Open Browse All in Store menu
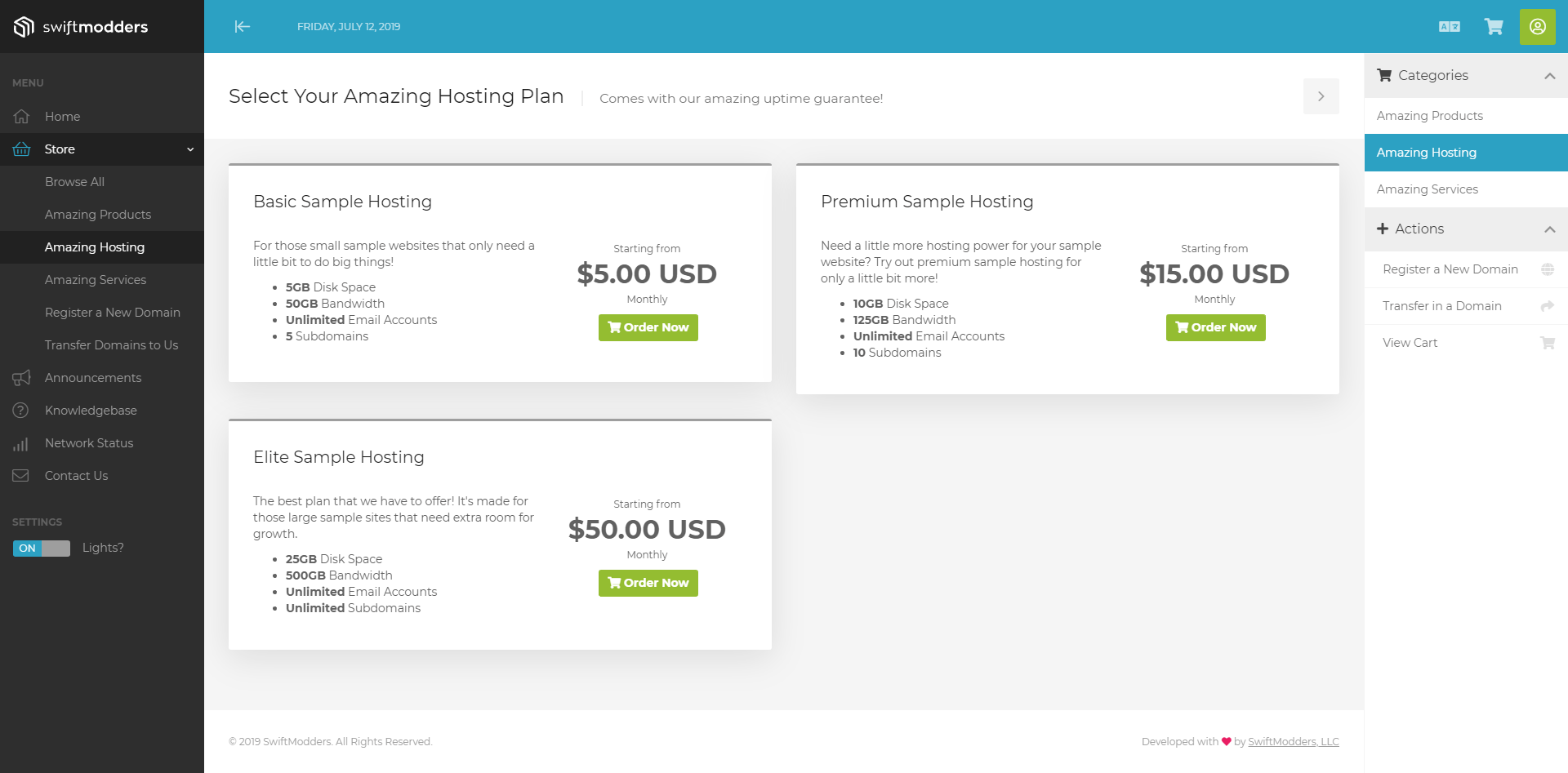Screen dimensions: 1568x773 [x=74, y=182]
